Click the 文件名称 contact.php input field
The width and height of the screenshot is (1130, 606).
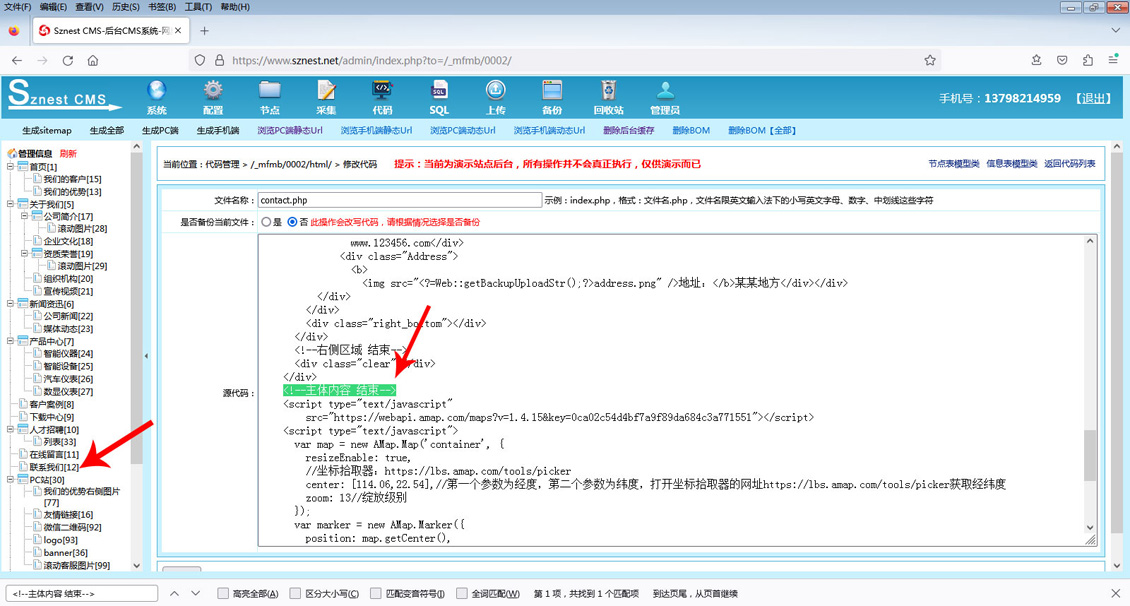[x=399, y=200]
